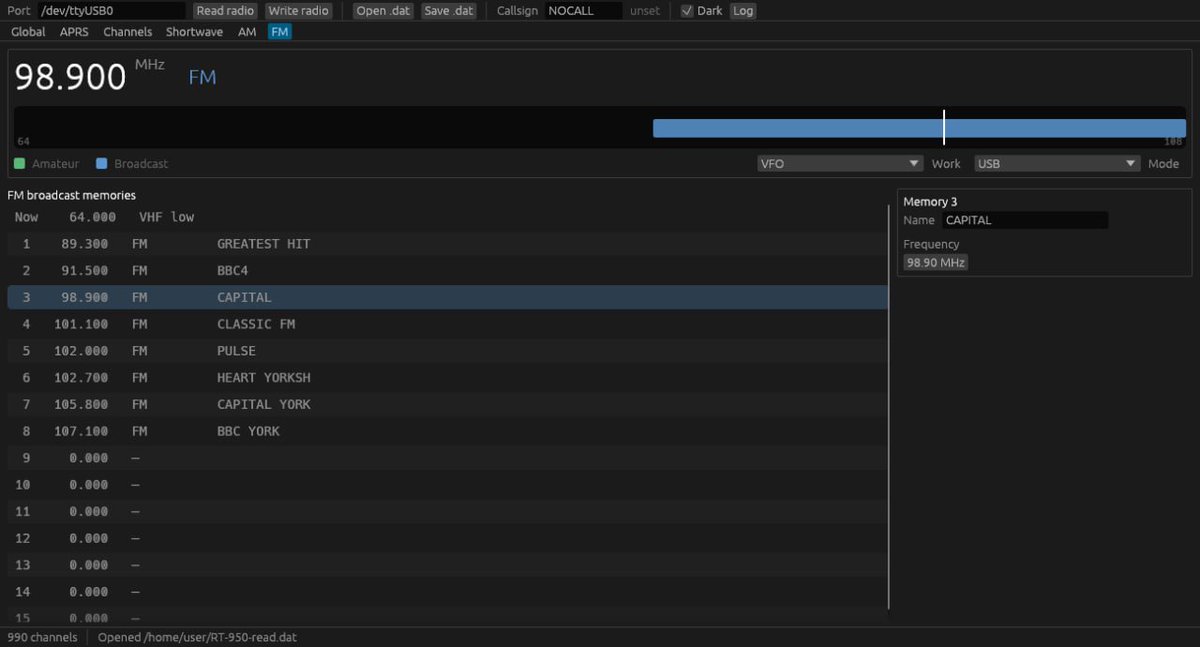This screenshot has height=647, width=1200.
Task: Select empty memory row 9
Action: 447,458
